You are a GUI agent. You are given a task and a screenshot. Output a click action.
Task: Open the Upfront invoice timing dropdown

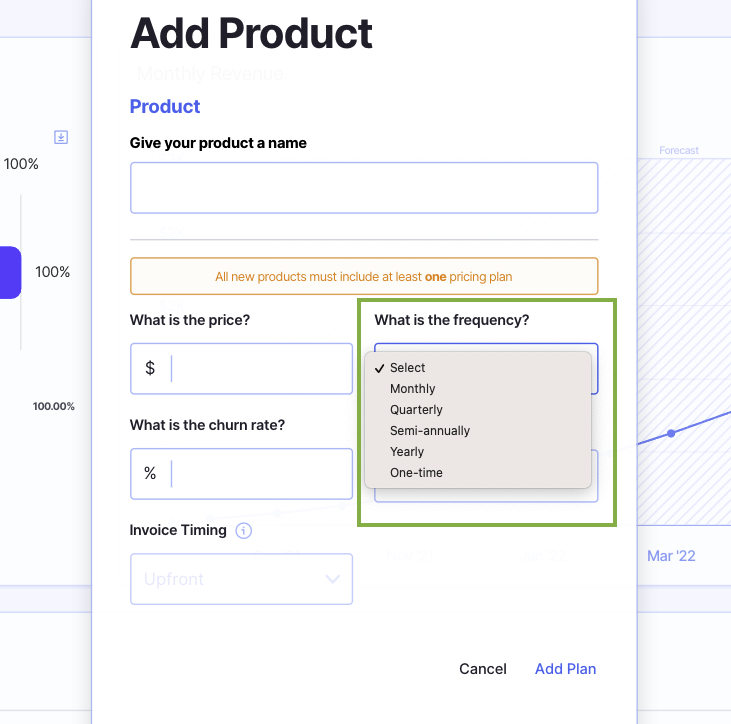pos(240,579)
